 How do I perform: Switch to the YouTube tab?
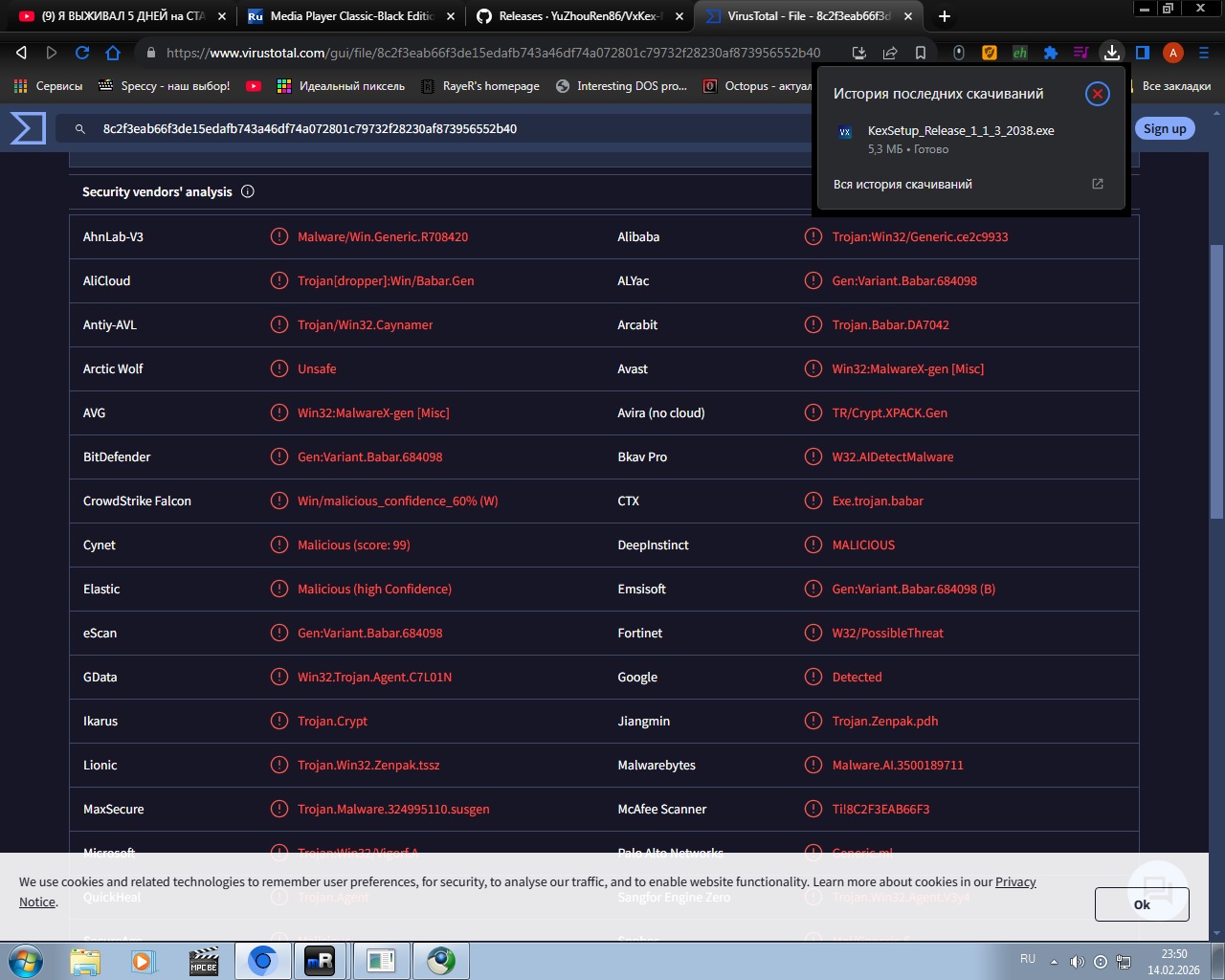click(122, 16)
